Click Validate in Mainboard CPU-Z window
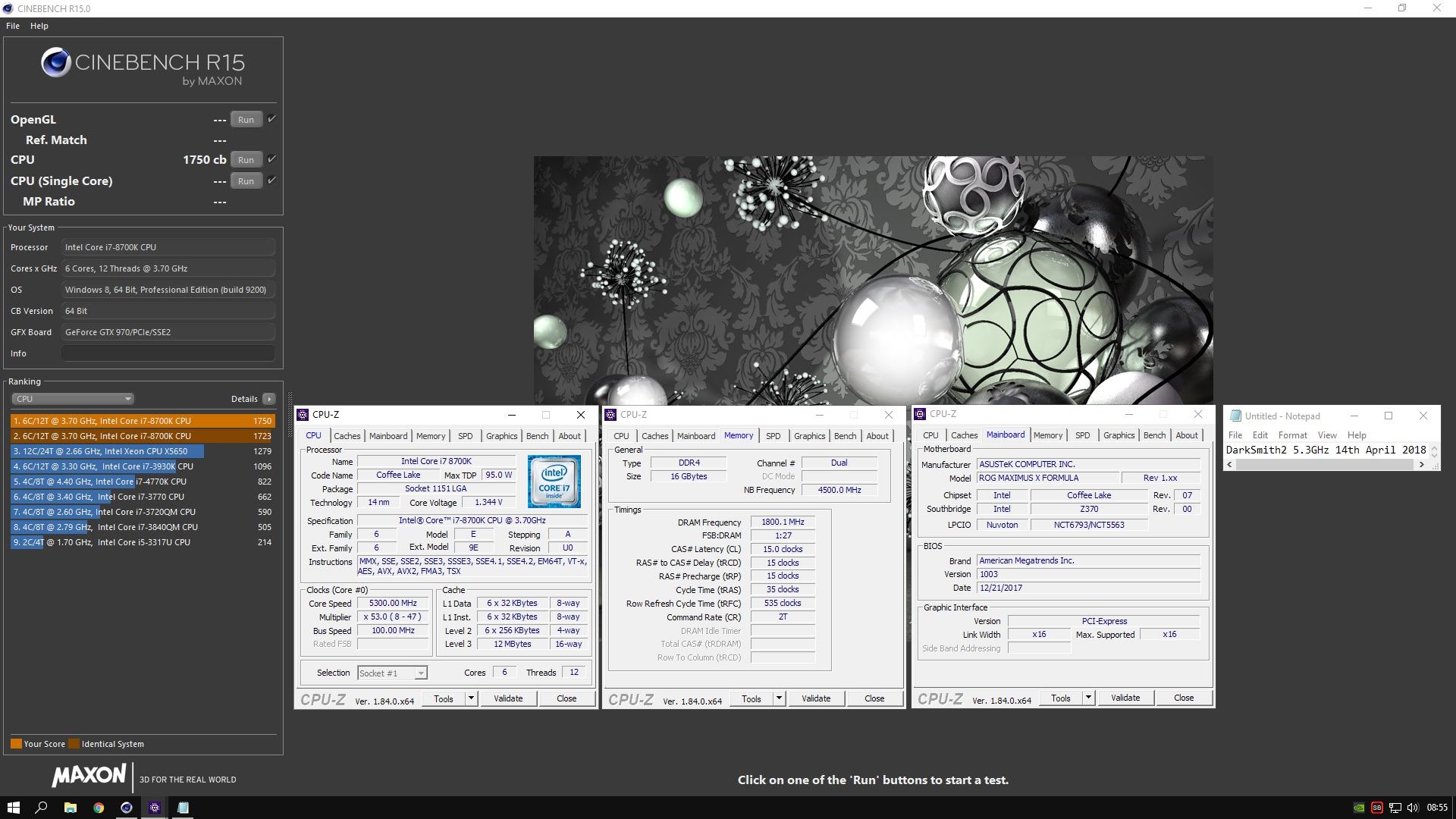Image resolution: width=1456 pixels, height=819 pixels. pyautogui.click(x=1125, y=698)
